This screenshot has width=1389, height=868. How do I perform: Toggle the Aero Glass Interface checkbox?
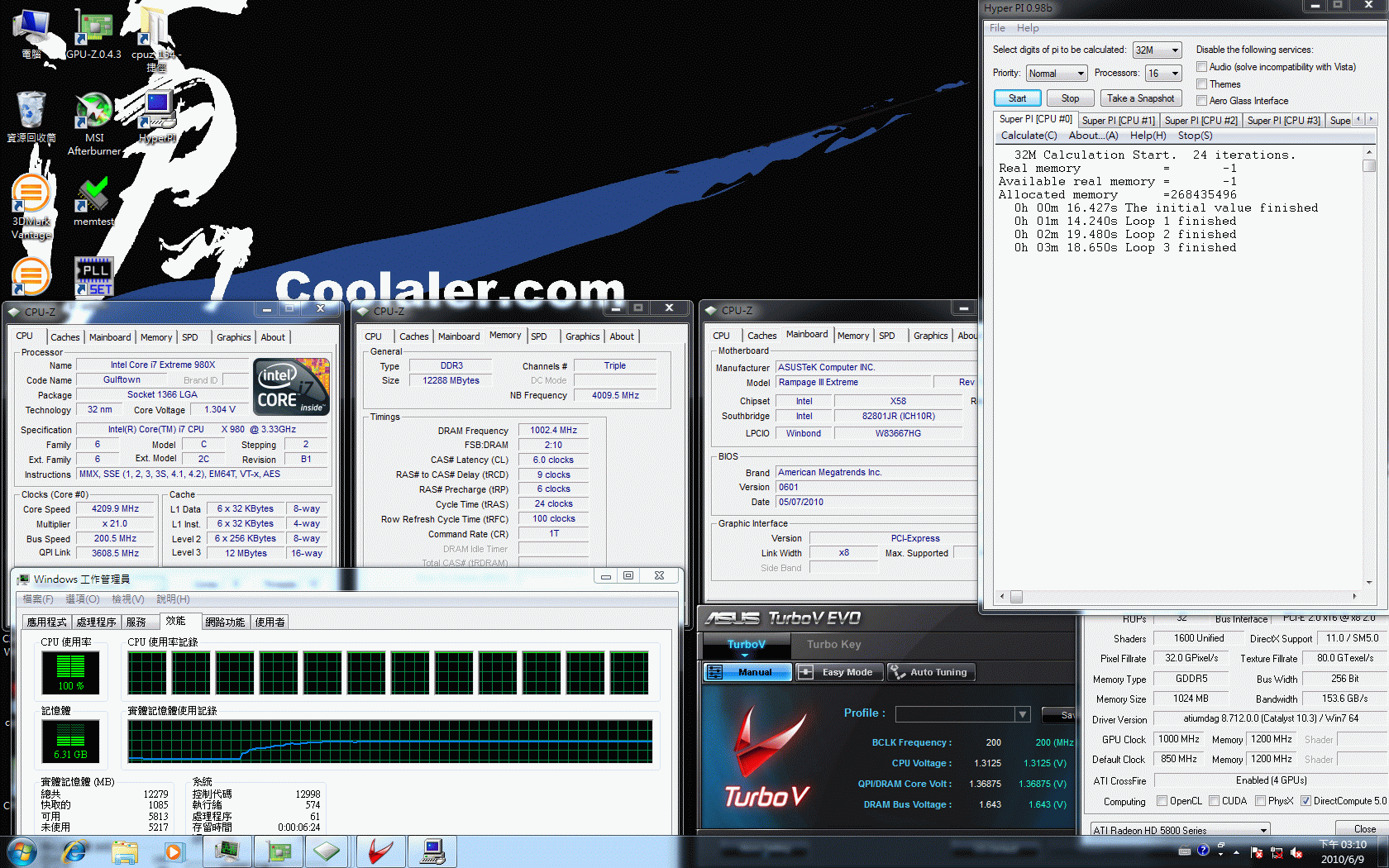1202,101
